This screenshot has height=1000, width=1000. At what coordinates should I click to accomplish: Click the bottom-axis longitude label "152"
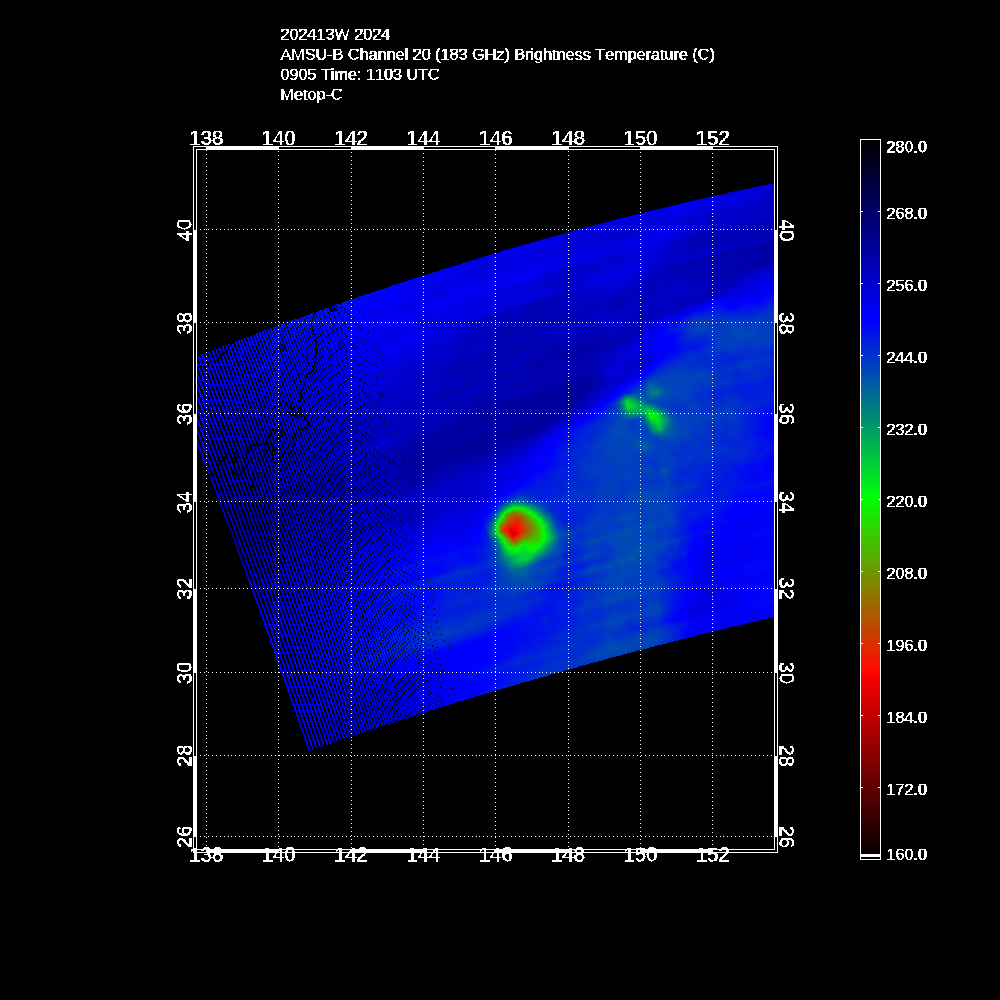(x=712, y=856)
